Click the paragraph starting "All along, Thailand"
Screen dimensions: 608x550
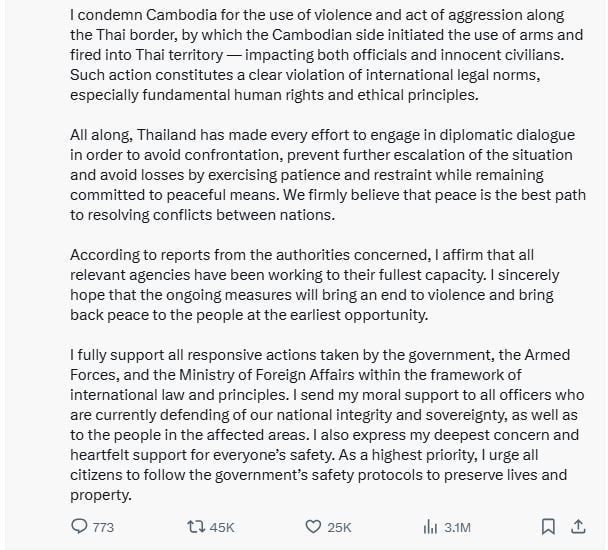(x=328, y=175)
